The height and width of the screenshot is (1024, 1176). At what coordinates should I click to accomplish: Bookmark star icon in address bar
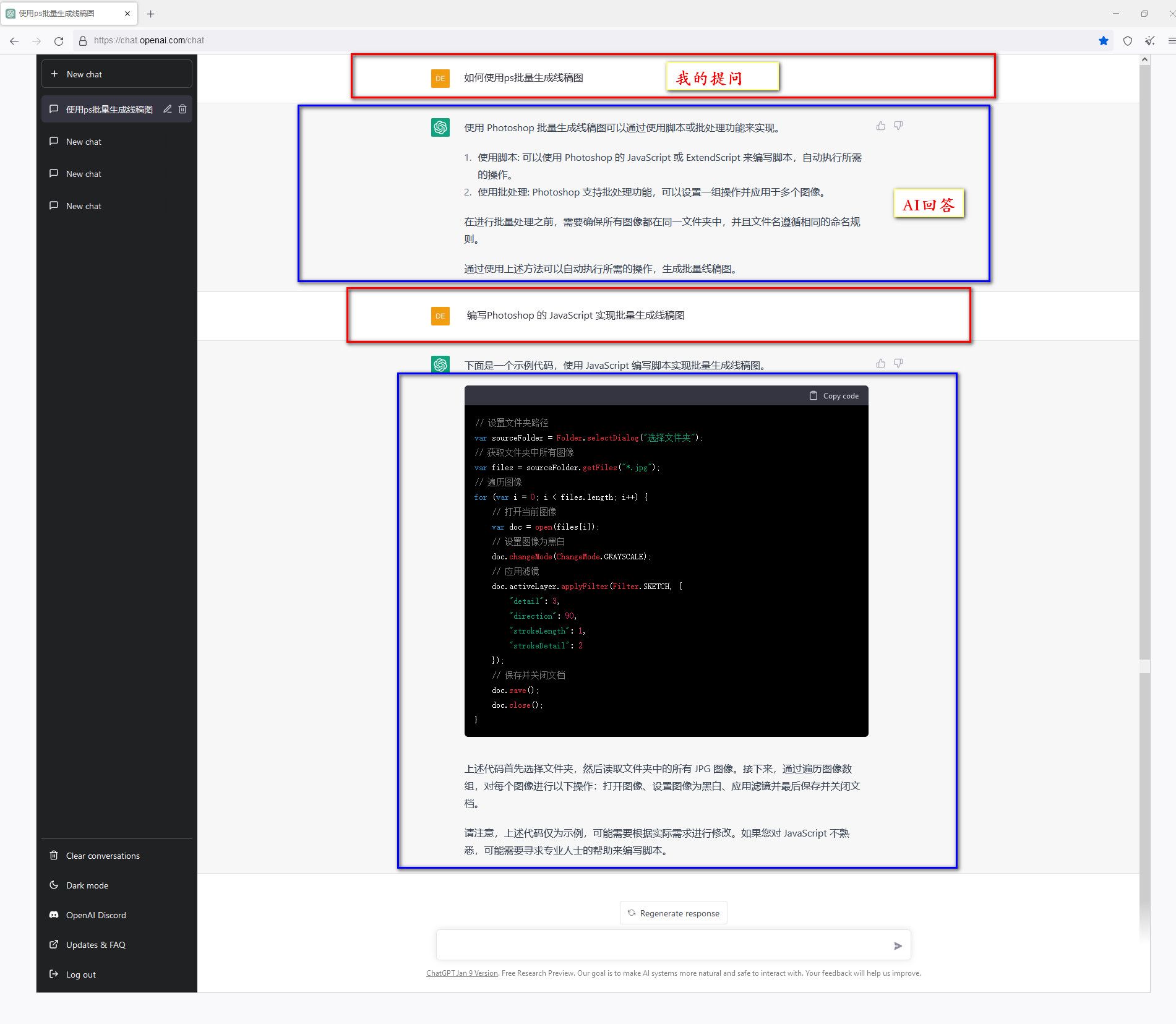tap(1103, 41)
